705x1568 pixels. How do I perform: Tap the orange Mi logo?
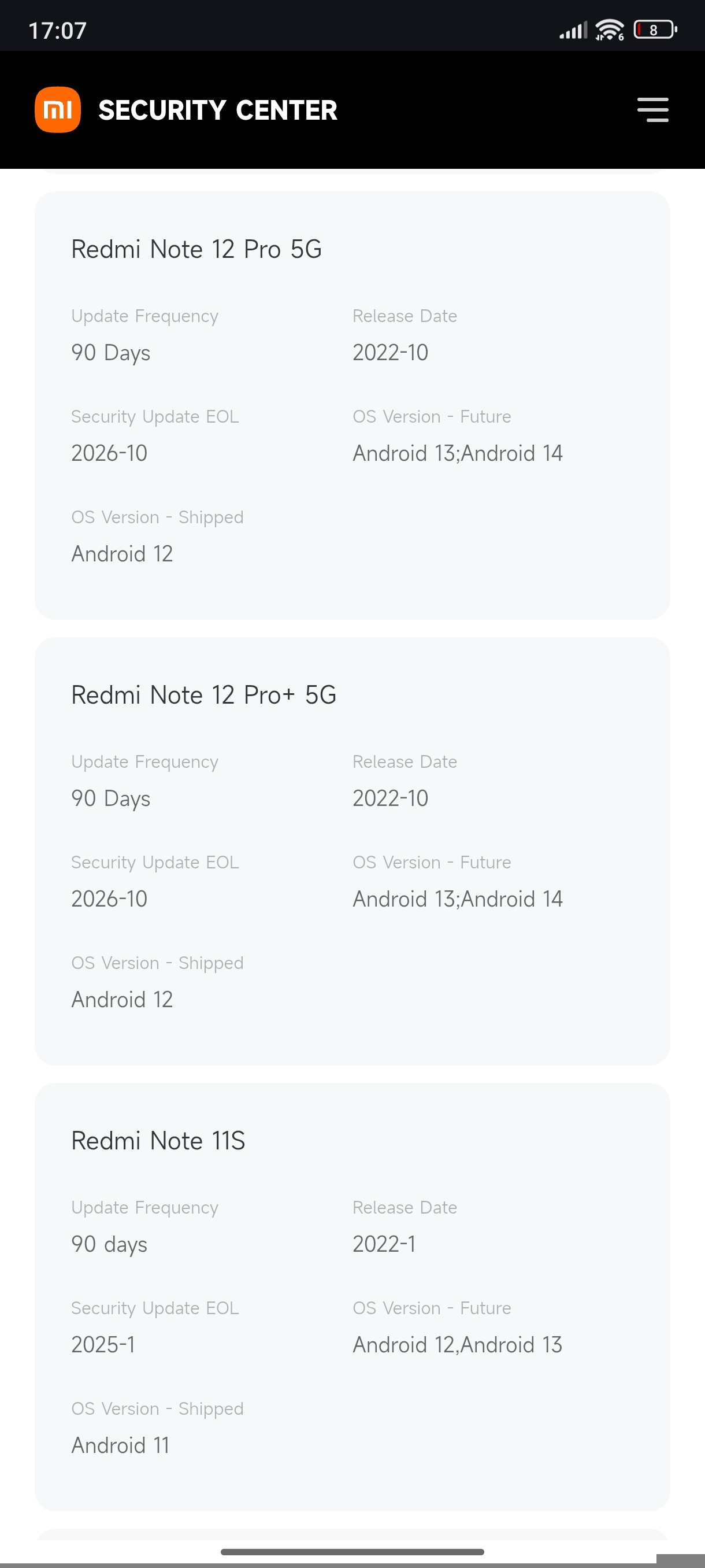click(58, 110)
